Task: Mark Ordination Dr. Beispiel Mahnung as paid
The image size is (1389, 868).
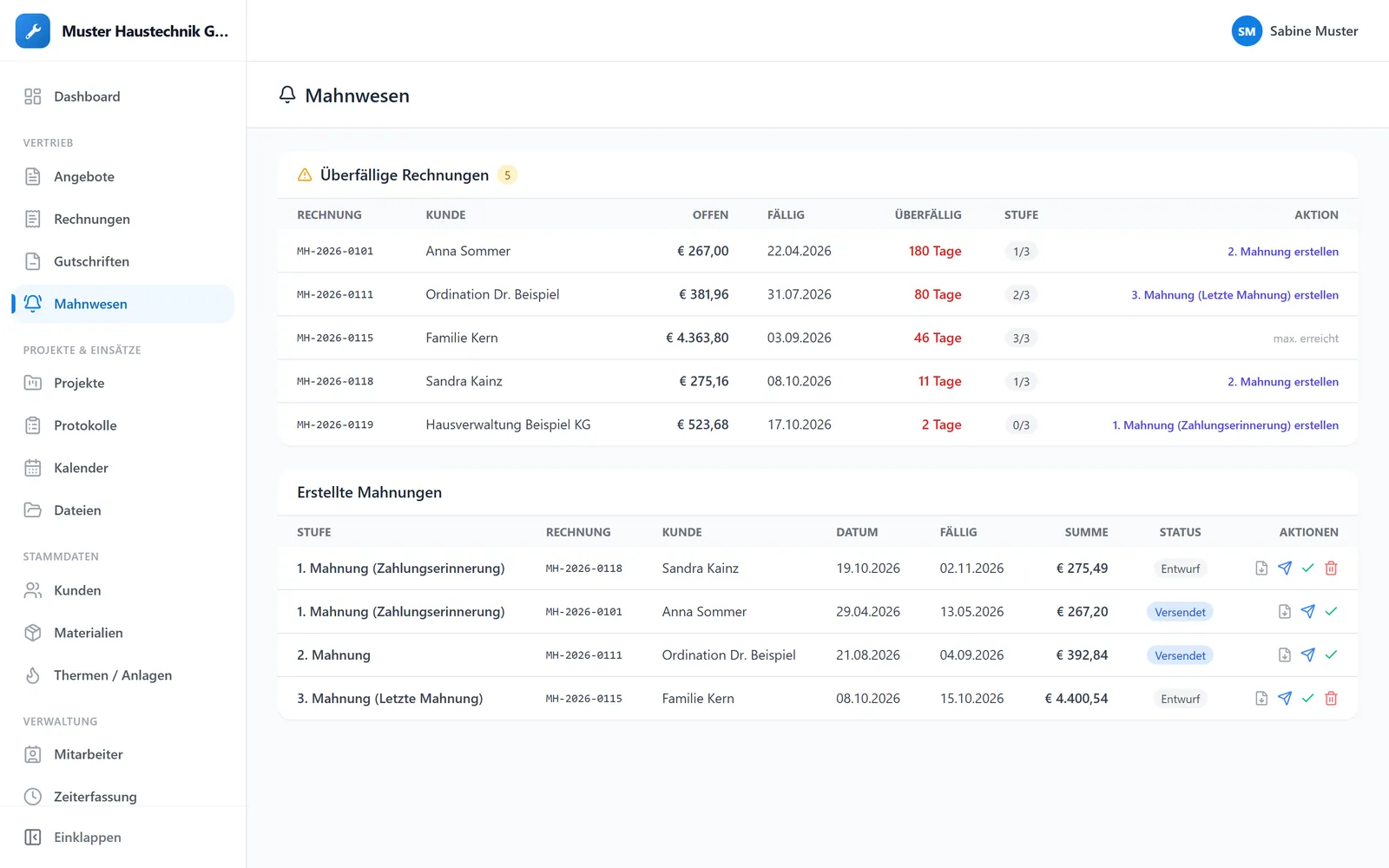Action: pyautogui.click(x=1331, y=655)
